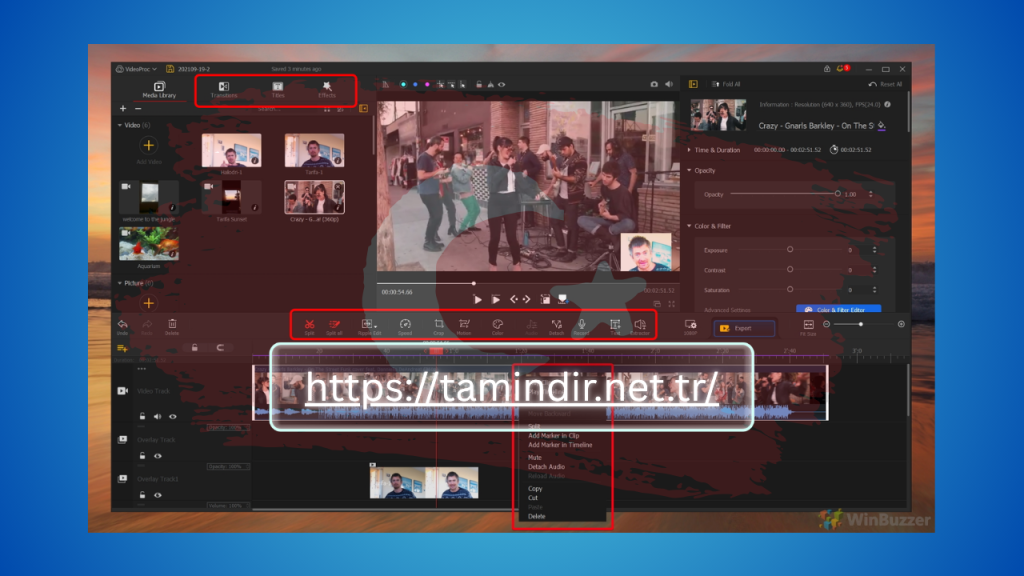Toggle the preview toolbar lock icon
1024x576 pixels.
479,84
